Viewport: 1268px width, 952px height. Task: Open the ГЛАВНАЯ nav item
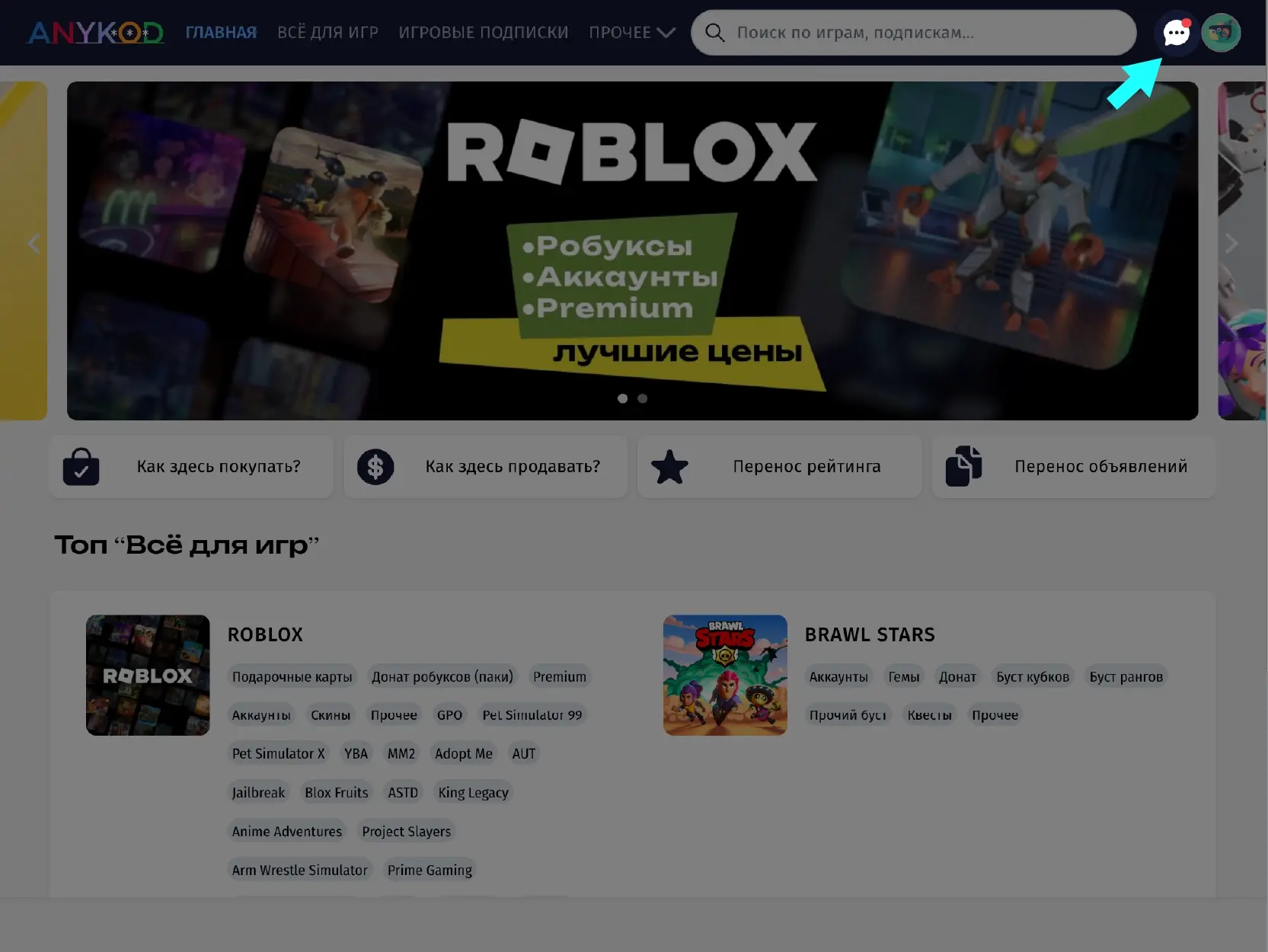click(x=221, y=33)
